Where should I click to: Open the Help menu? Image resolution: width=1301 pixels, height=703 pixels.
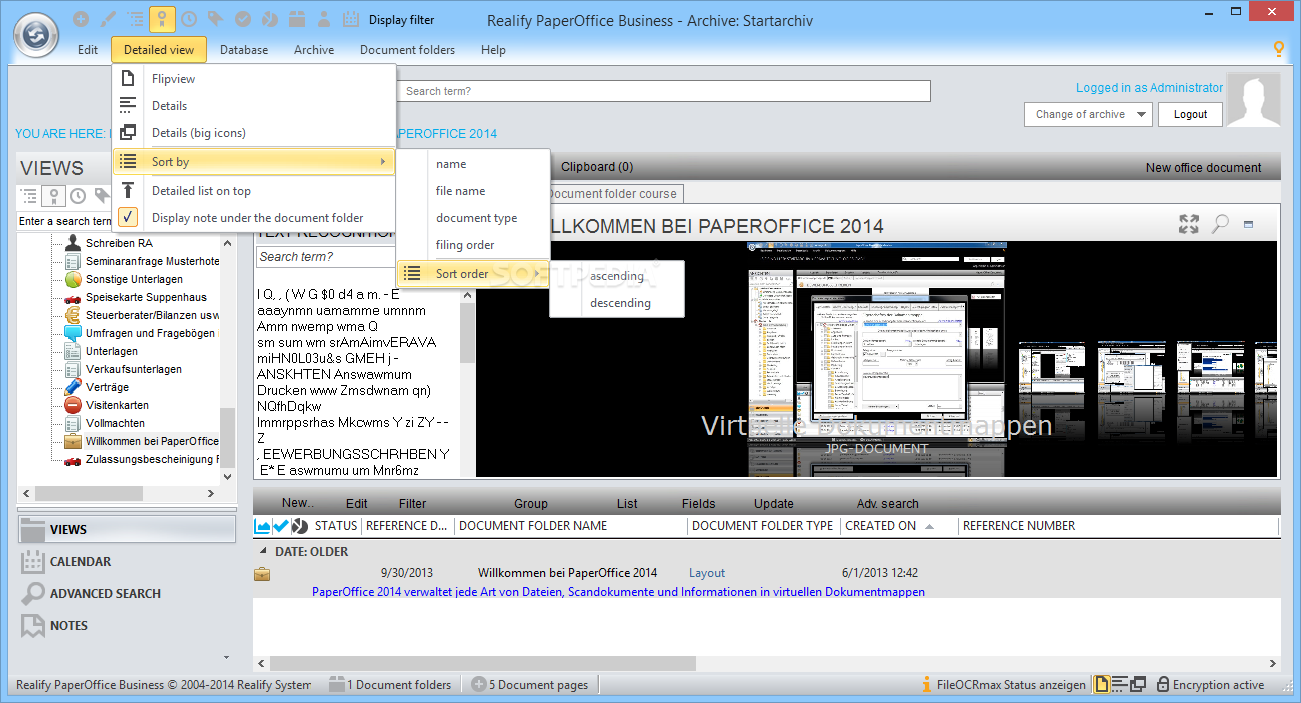pyautogui.click(x=493, y=50)
